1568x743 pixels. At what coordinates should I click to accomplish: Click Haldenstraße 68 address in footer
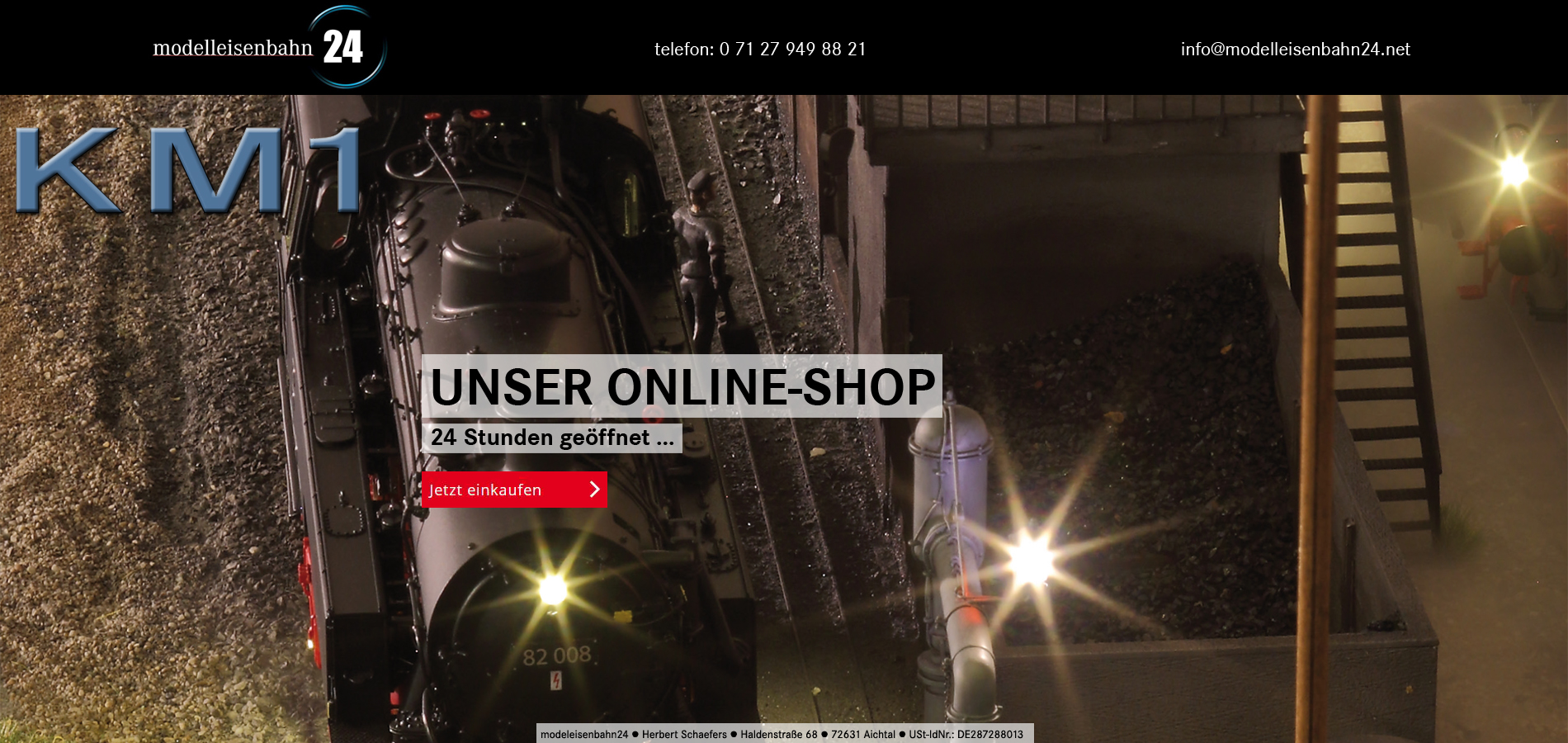pyautogui.click(x=778, y=735)
